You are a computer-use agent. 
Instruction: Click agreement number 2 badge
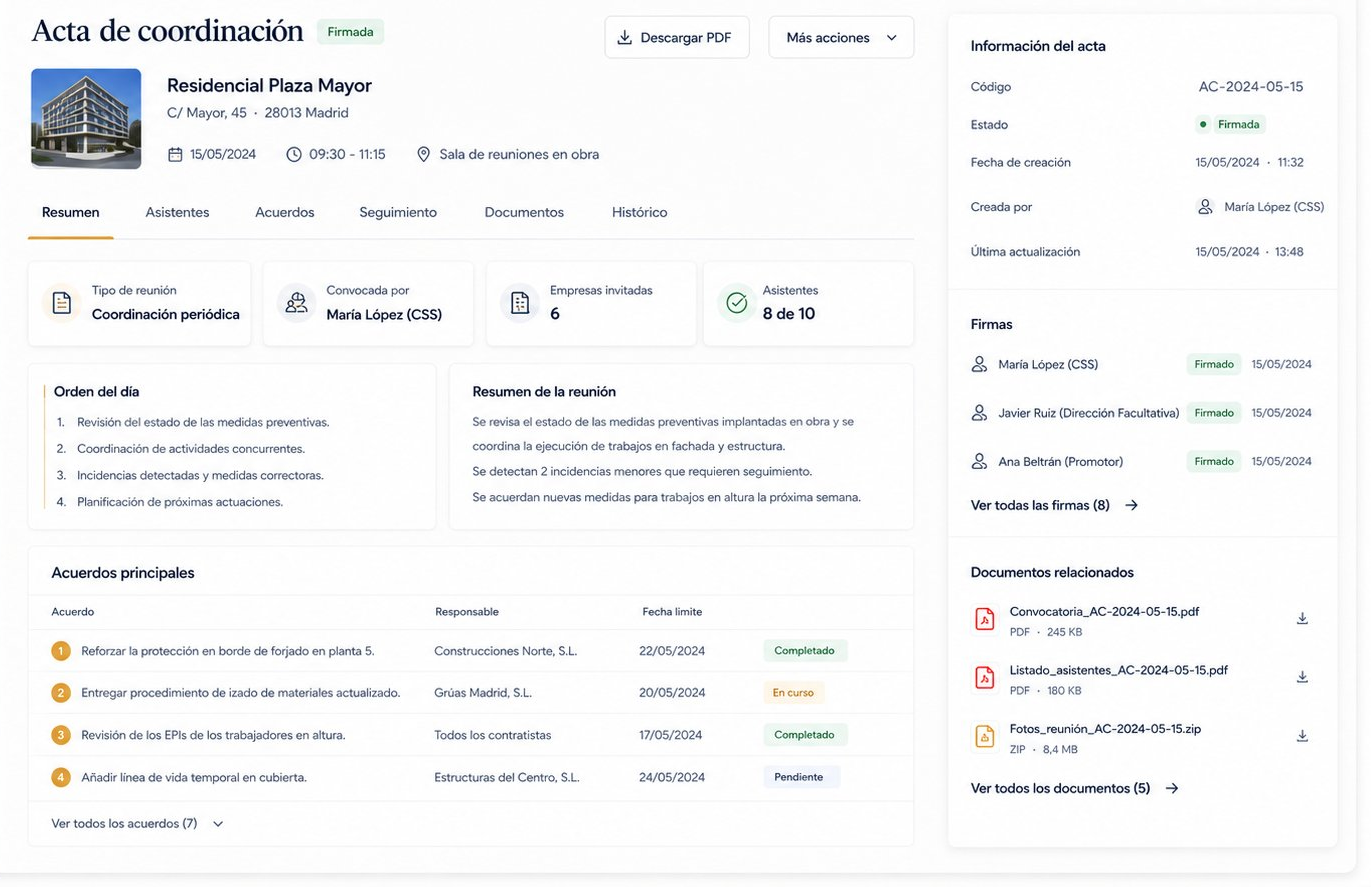(x=61, y=692)
